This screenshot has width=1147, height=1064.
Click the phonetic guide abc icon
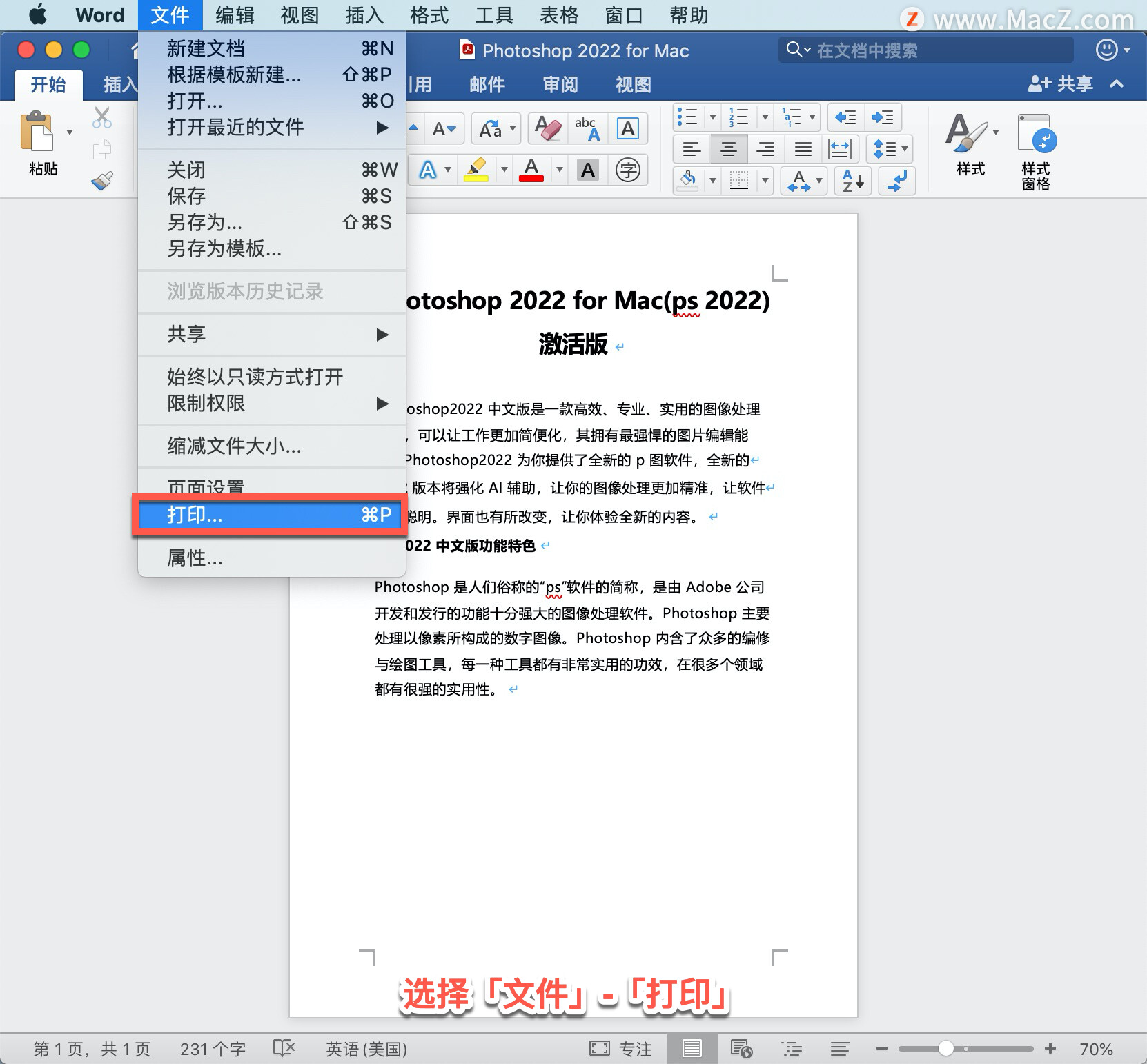coord(587,128)
